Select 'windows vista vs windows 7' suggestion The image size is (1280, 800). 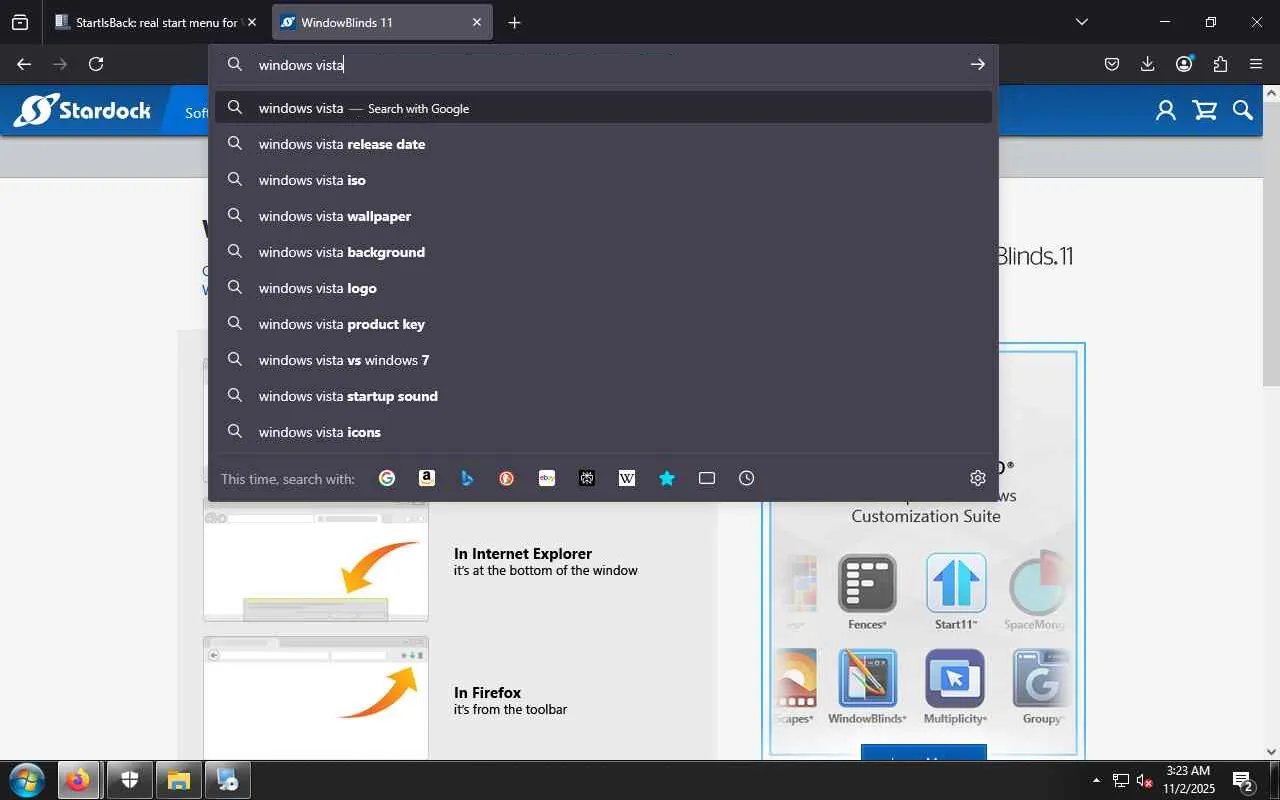click(603, 360)
